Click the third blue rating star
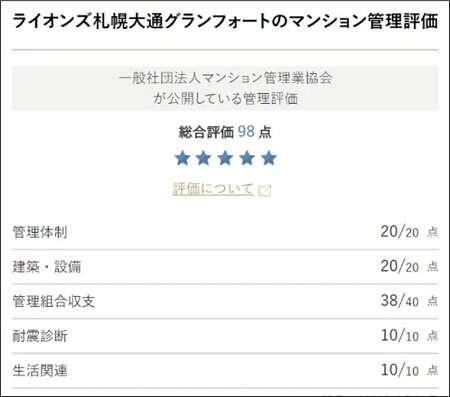The image size is (450, 397). 225,158
